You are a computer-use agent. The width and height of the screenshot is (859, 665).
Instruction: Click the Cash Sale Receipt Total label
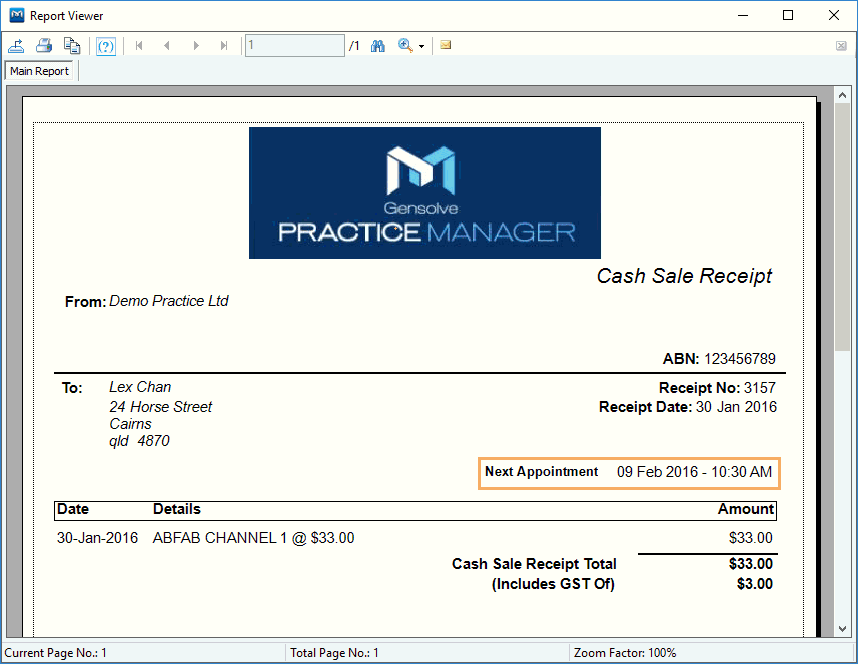(534, 564)
